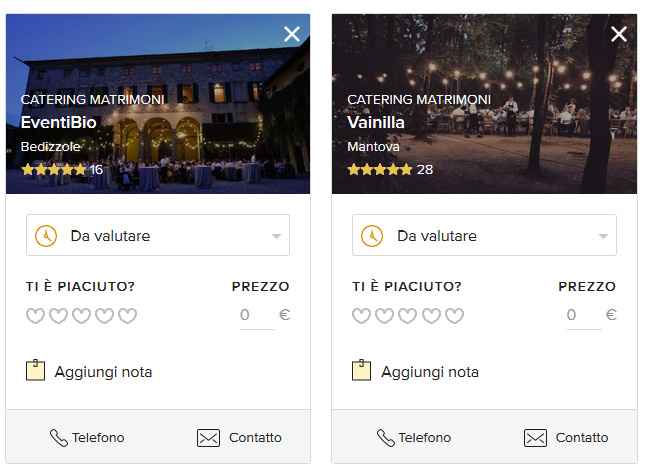
Task: Click the clock status icon on Vainilla
Action: pyautogui.click(x=372, y=236)
